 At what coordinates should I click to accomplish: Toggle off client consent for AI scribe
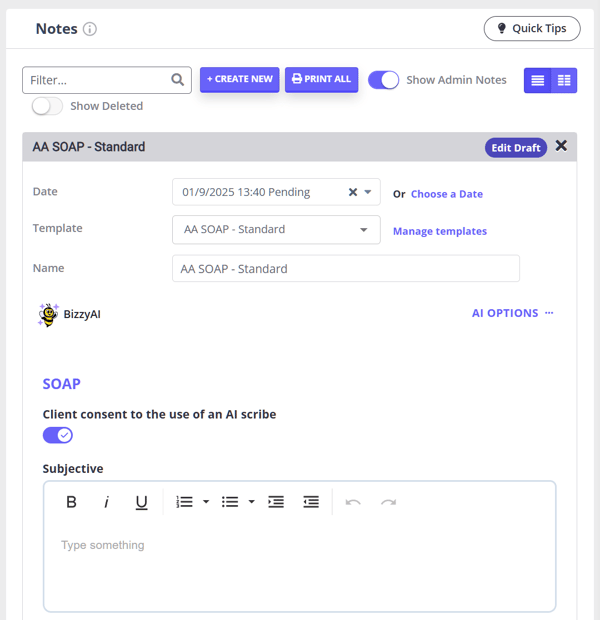(x=58, y=435)
